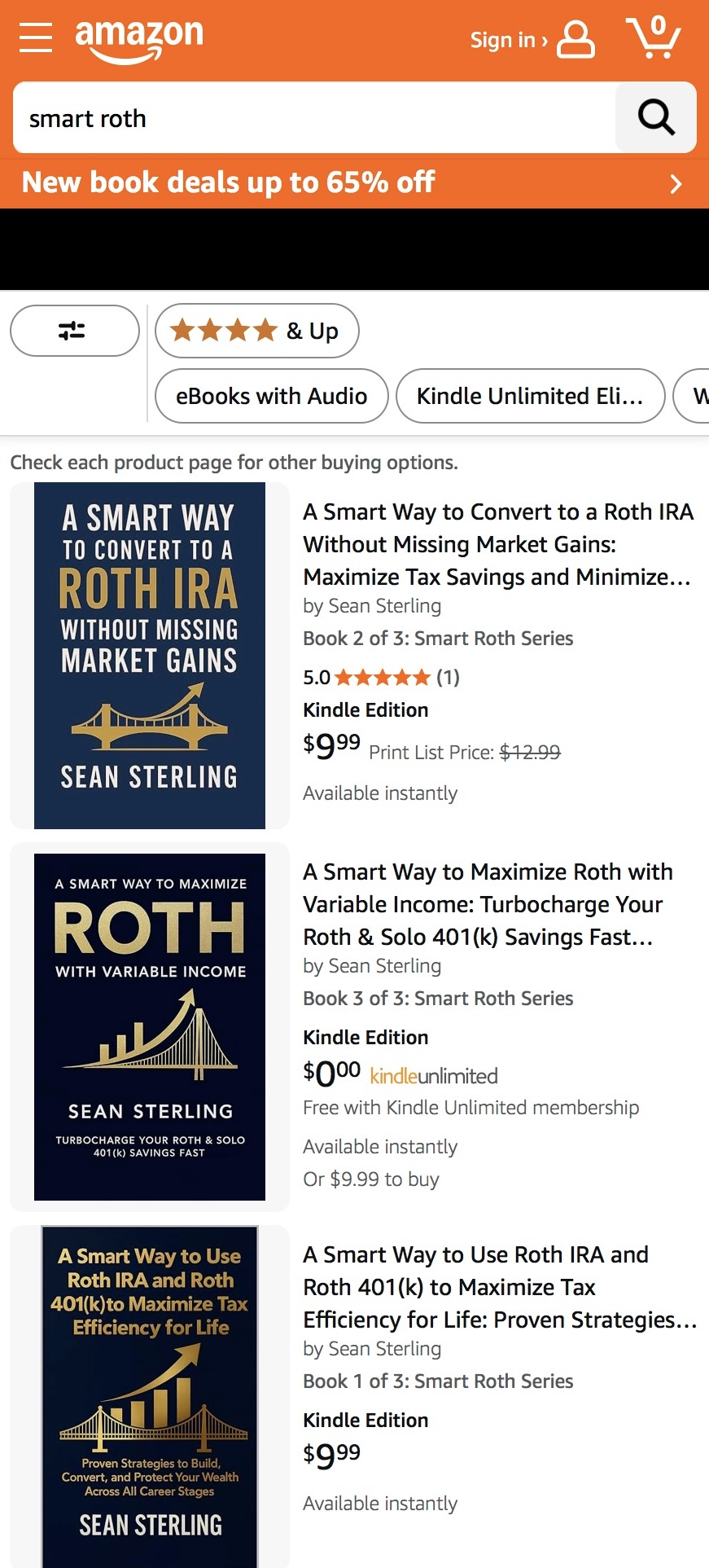
Task: Open the filter options icon
Action: pyautogui.click(x=74, y=330)
